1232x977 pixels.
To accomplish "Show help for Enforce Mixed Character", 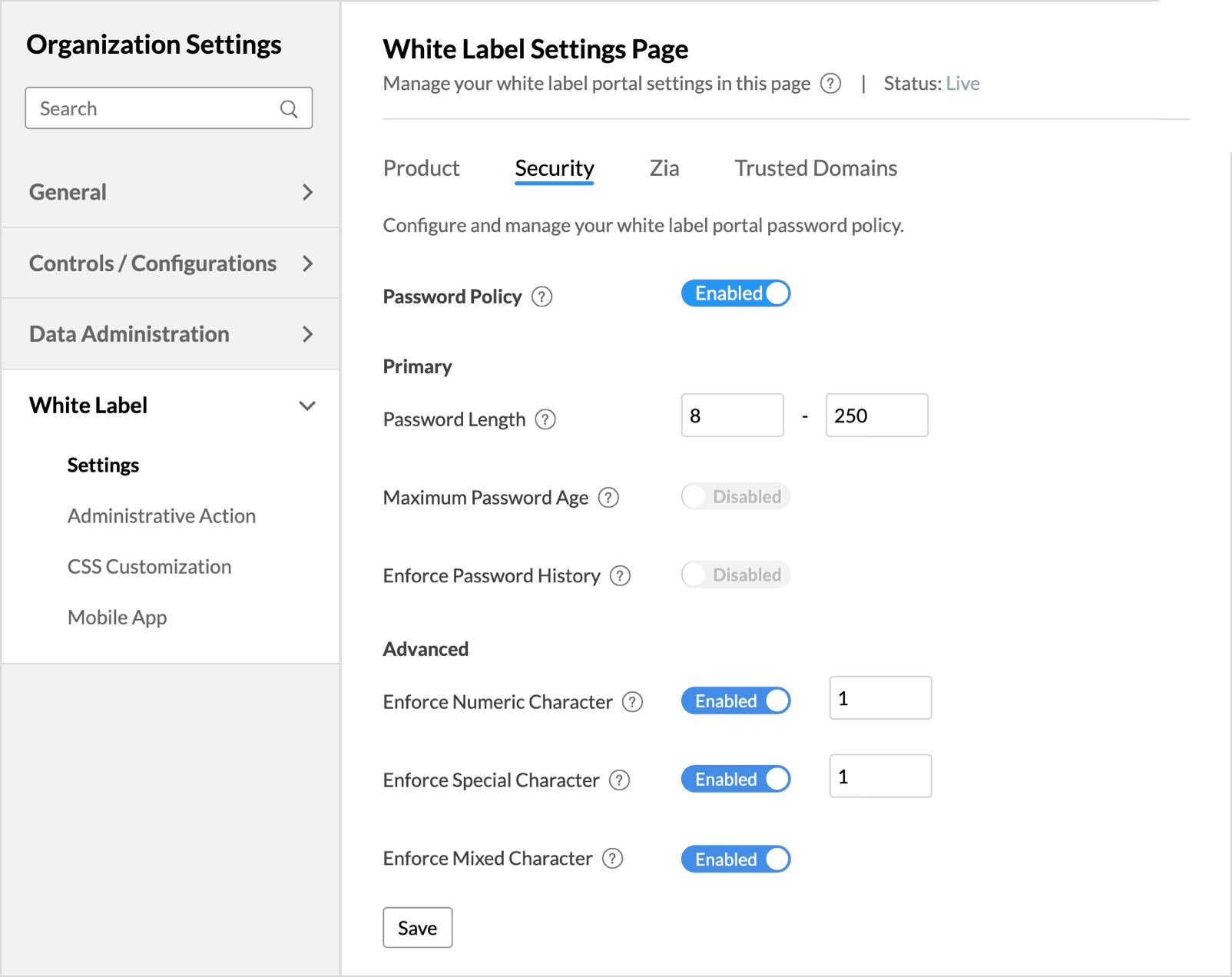I will 612,859.
